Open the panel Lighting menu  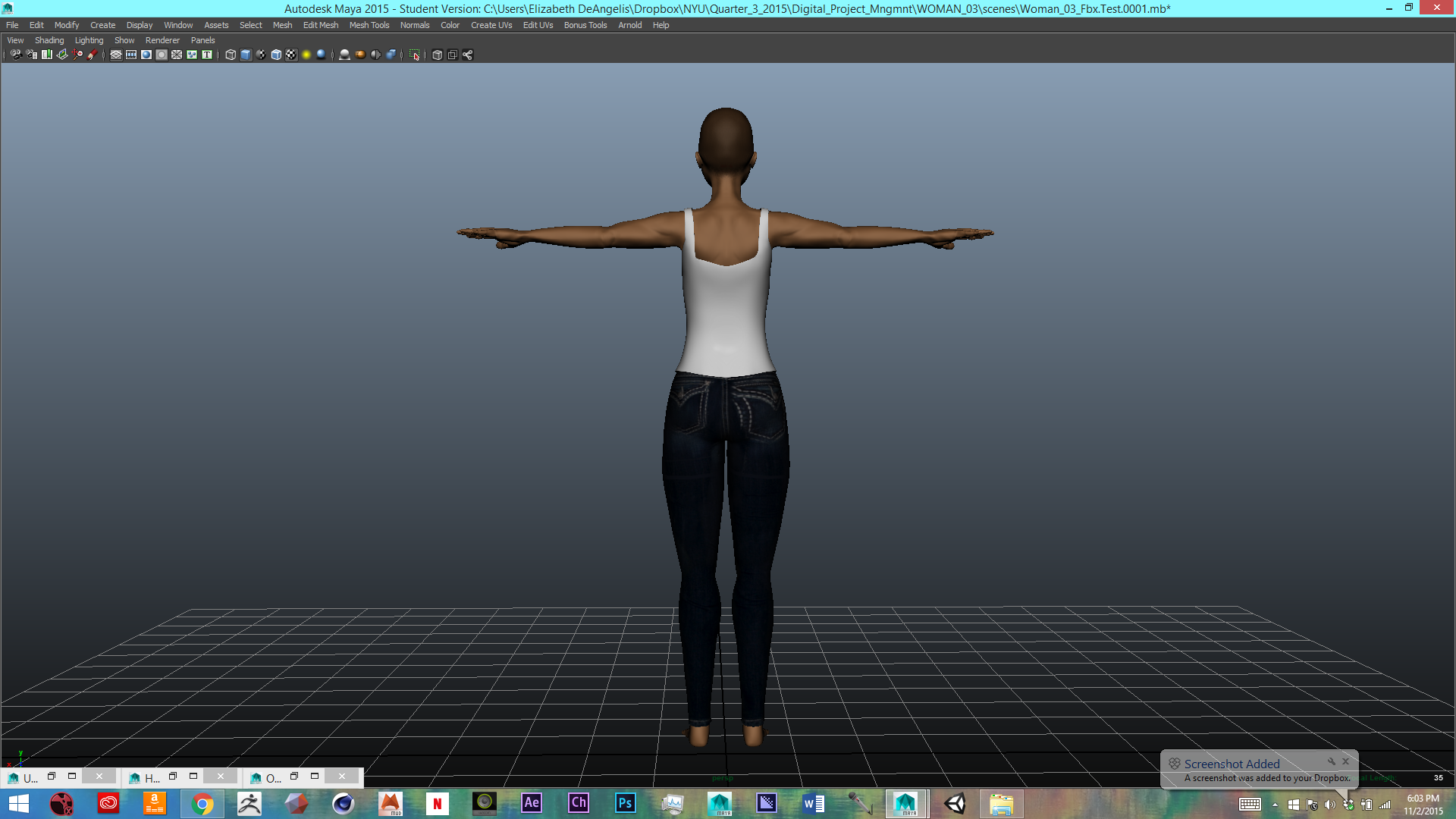coord(89,40)
